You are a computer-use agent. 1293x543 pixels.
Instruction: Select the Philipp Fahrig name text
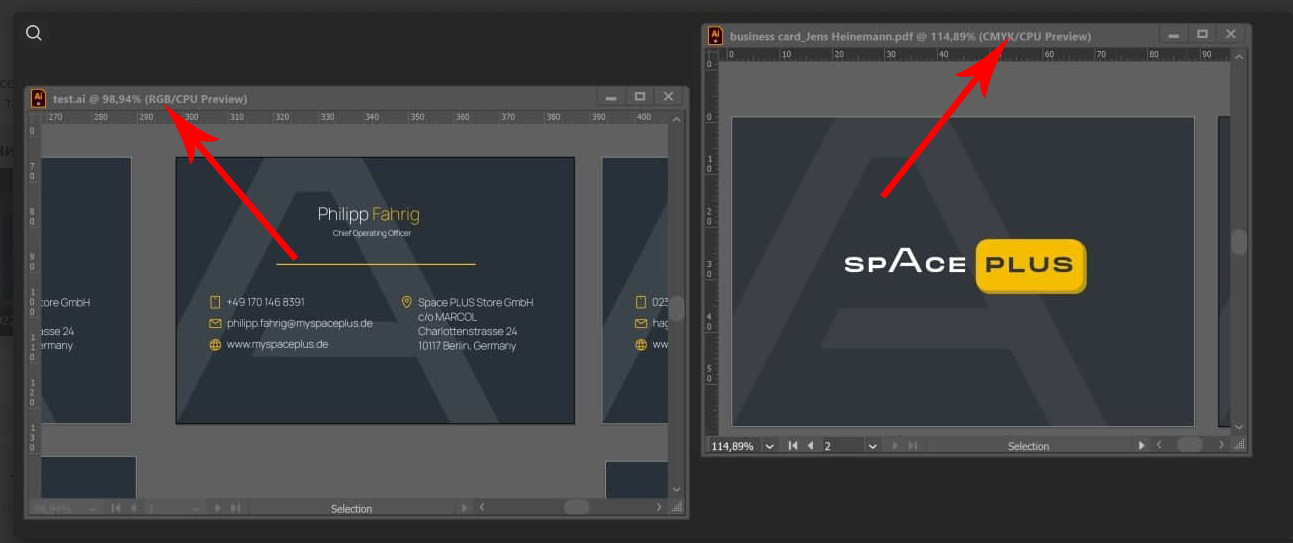(x=368, y=214)
